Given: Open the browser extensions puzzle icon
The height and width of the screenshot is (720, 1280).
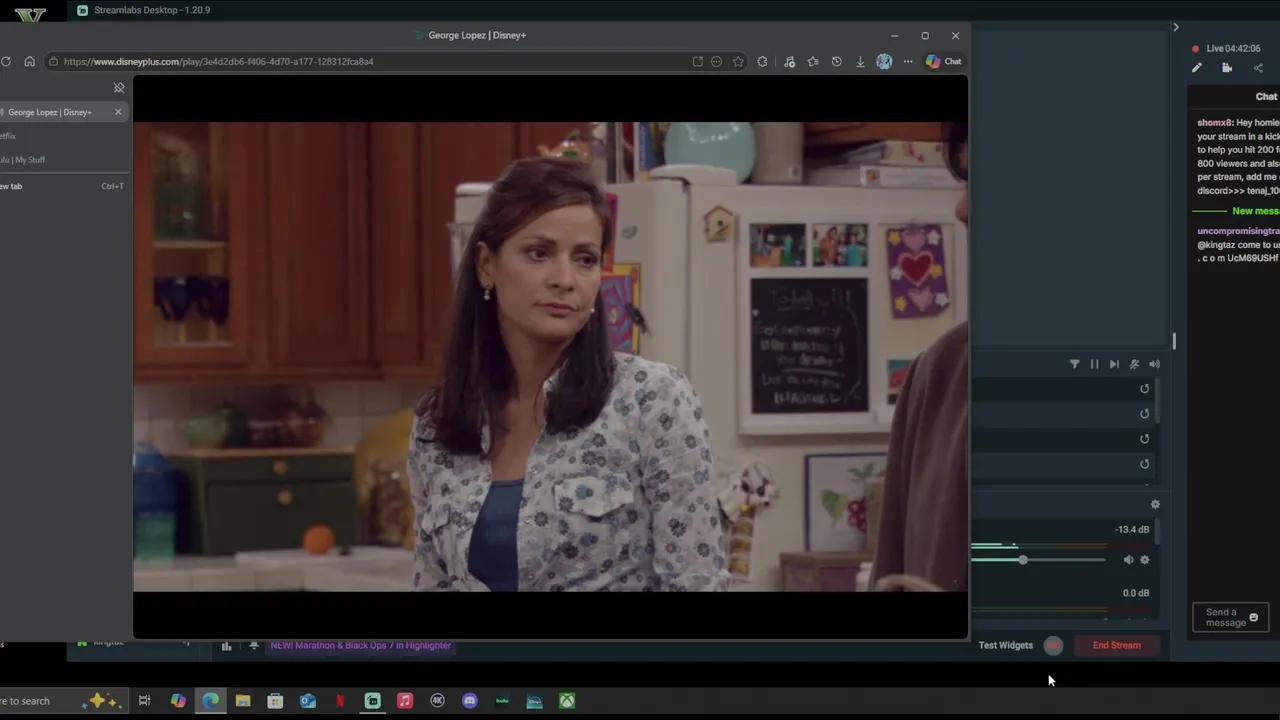Looking at the screenshot, I should click(x=763, y=61).
